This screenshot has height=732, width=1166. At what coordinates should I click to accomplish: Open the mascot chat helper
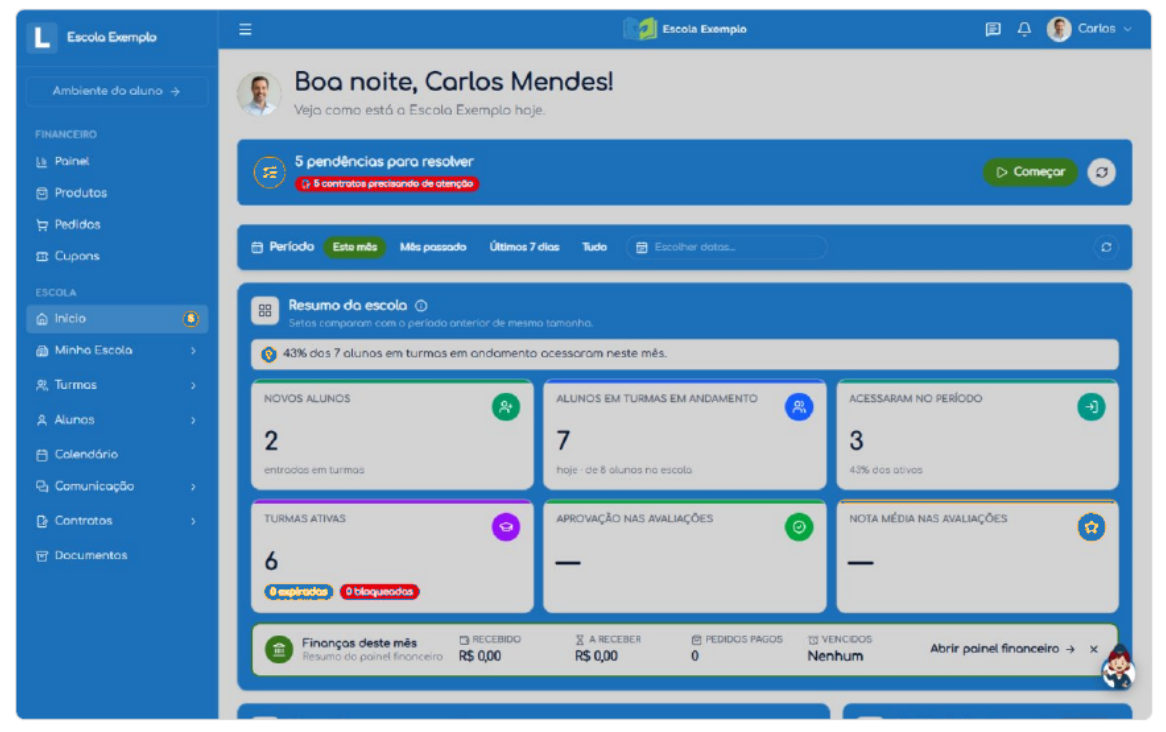[x=1118, y=668]
